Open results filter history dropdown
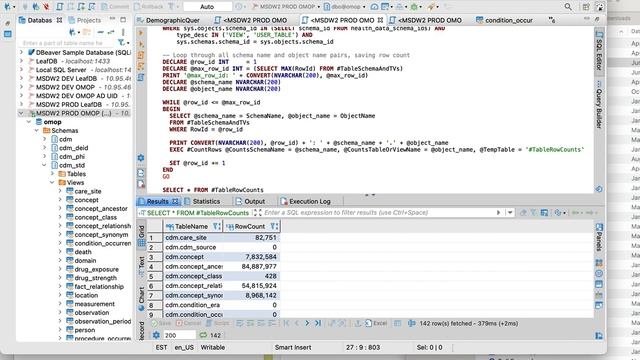 tap(510, 213)
